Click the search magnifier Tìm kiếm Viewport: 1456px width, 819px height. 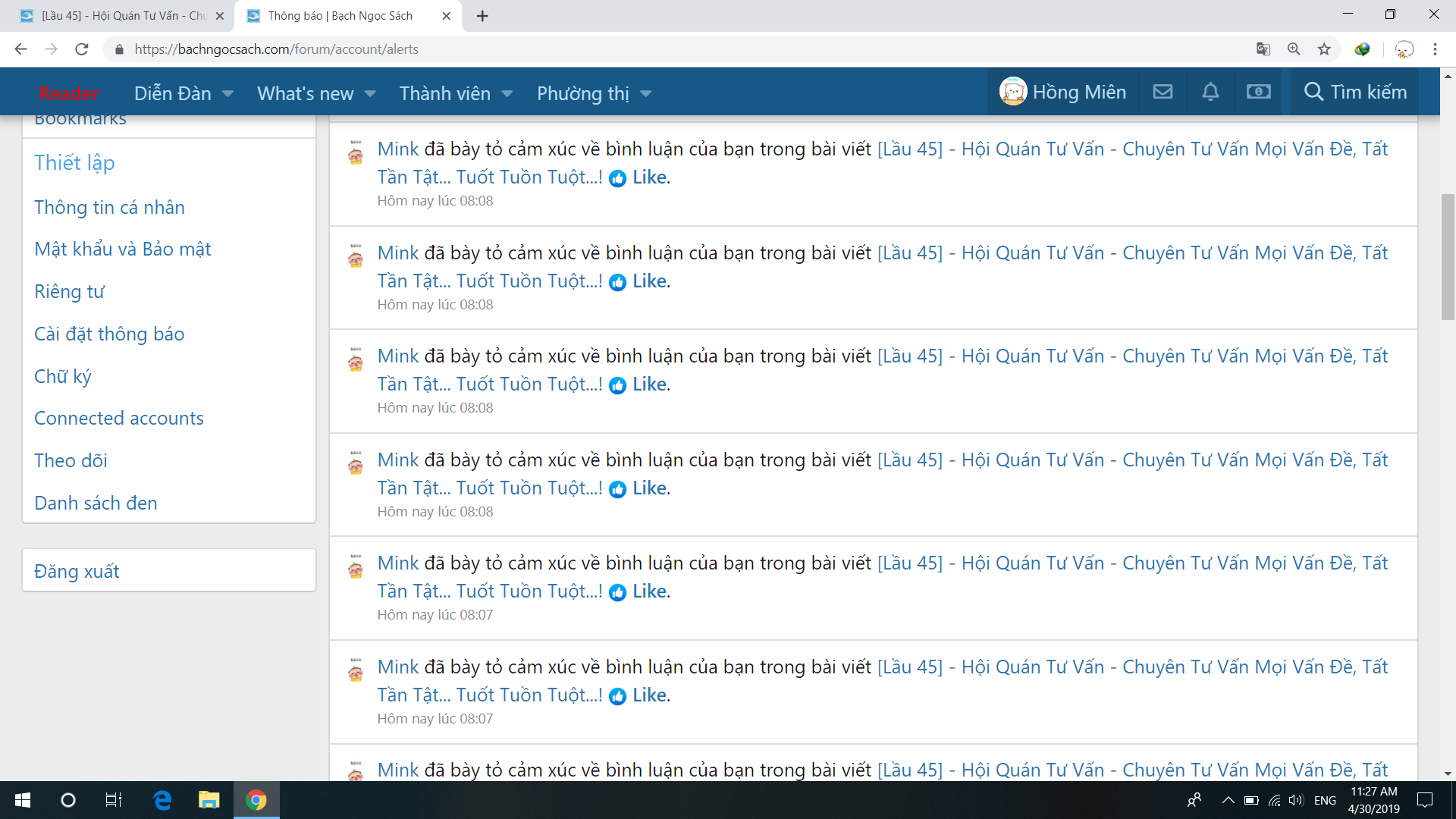pos(1354,92)
